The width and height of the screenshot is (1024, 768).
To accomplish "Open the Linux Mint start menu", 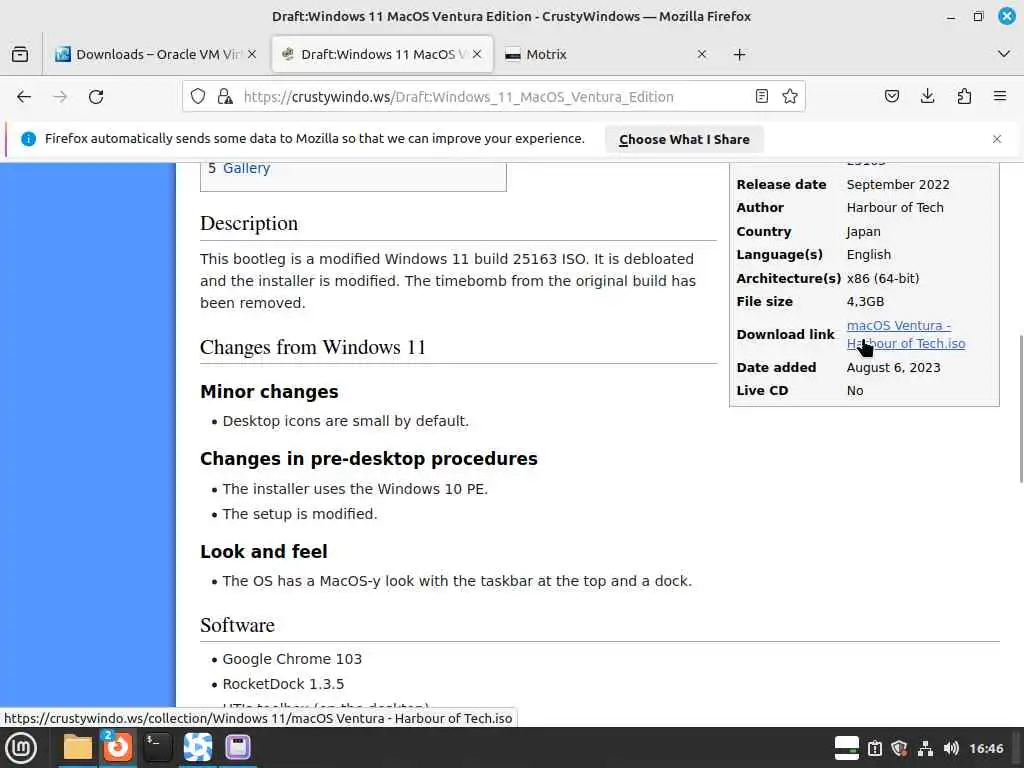I will tap(21, 748).
